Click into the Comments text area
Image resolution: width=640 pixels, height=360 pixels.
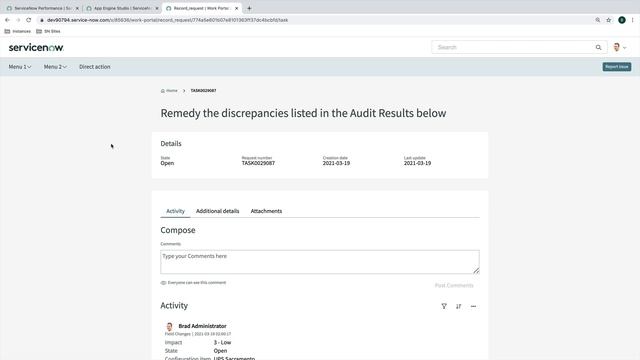click(x=320, y=262)
